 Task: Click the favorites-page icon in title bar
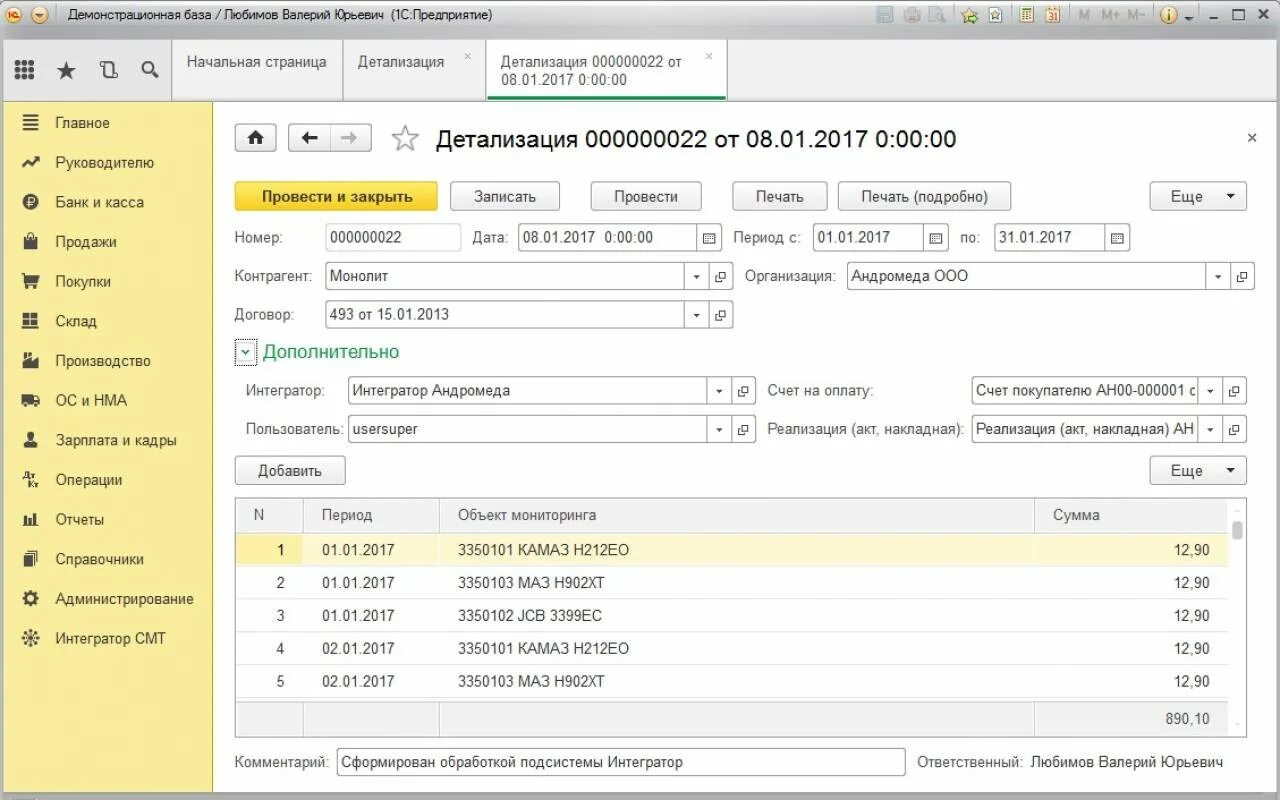pyautogui.click(x=996, y=15)
